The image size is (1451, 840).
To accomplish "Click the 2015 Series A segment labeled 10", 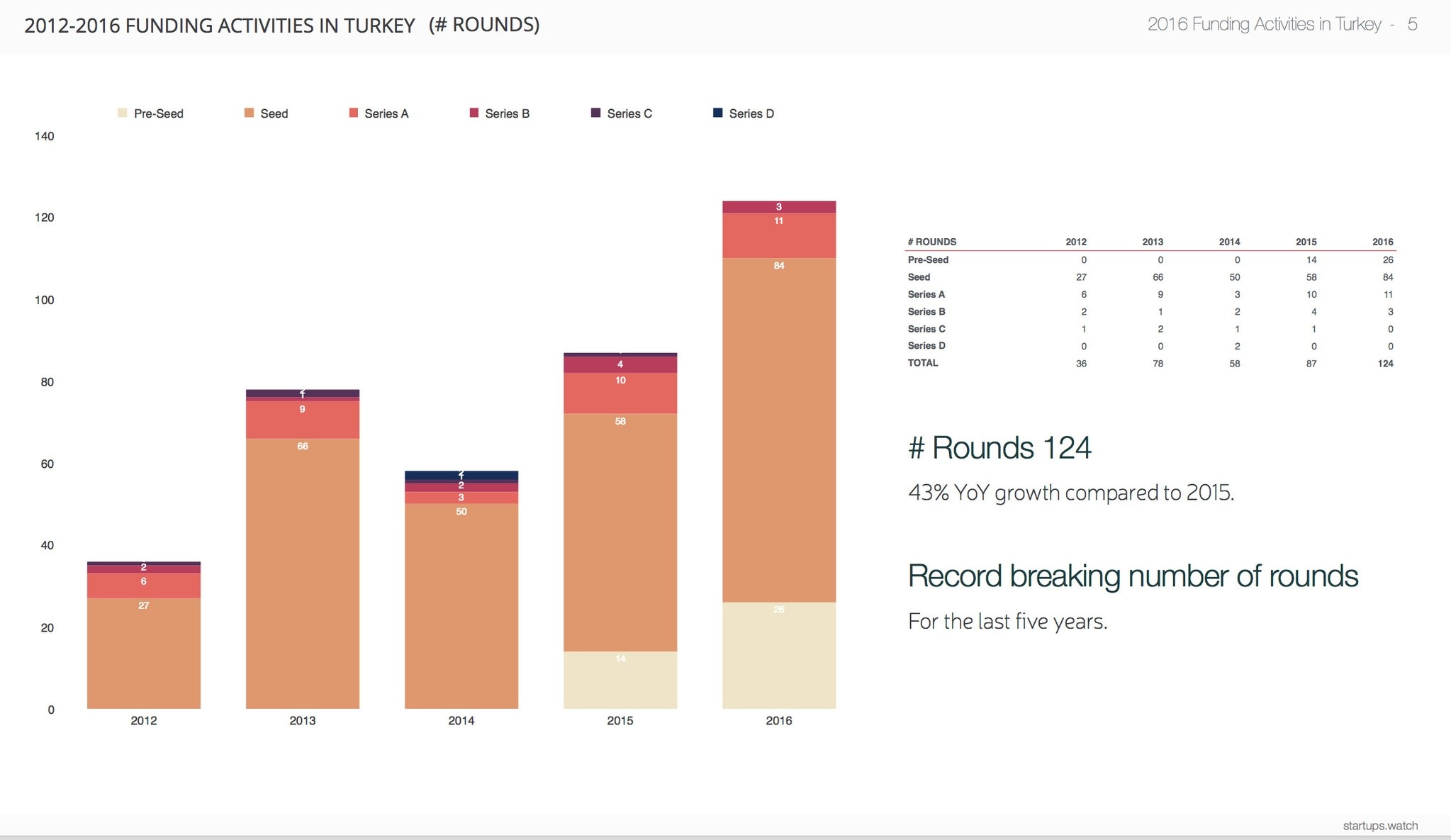I will (620, 393).
